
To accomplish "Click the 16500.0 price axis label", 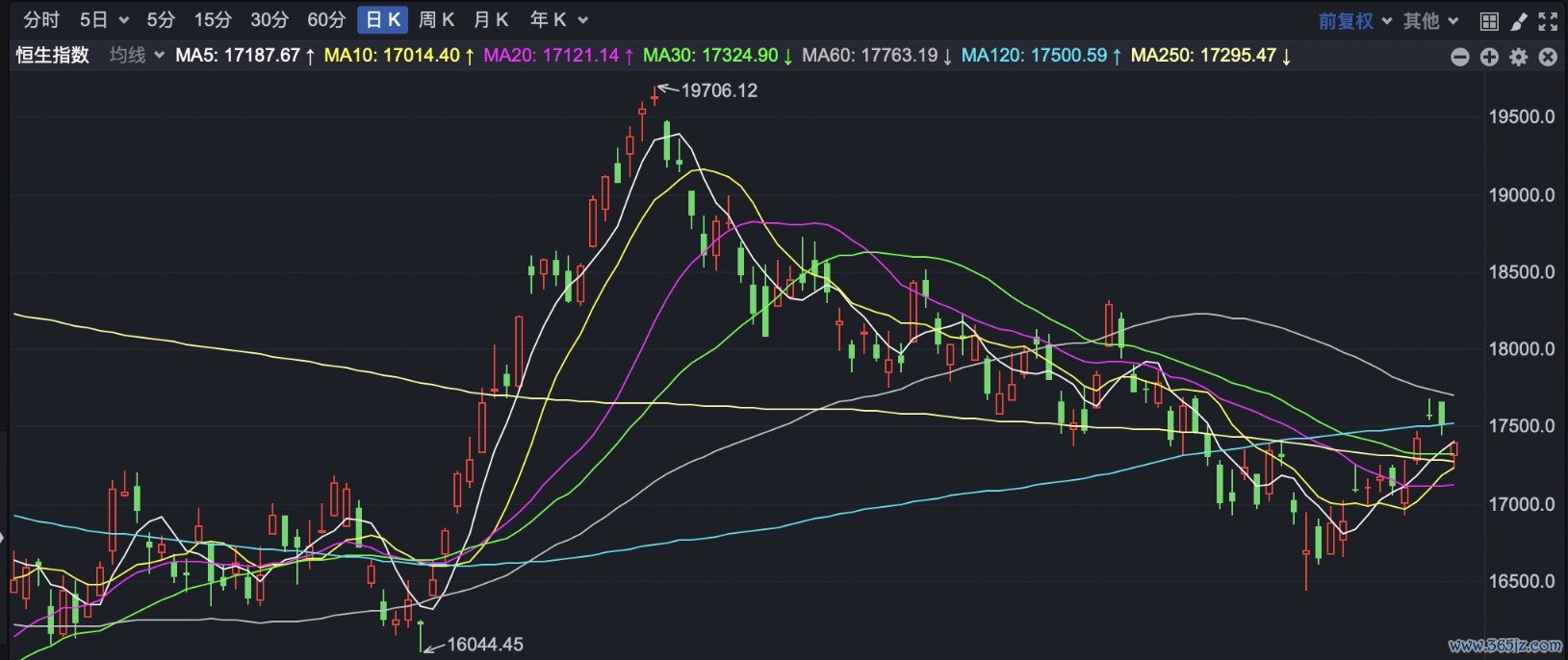I will click(1521, 581).
